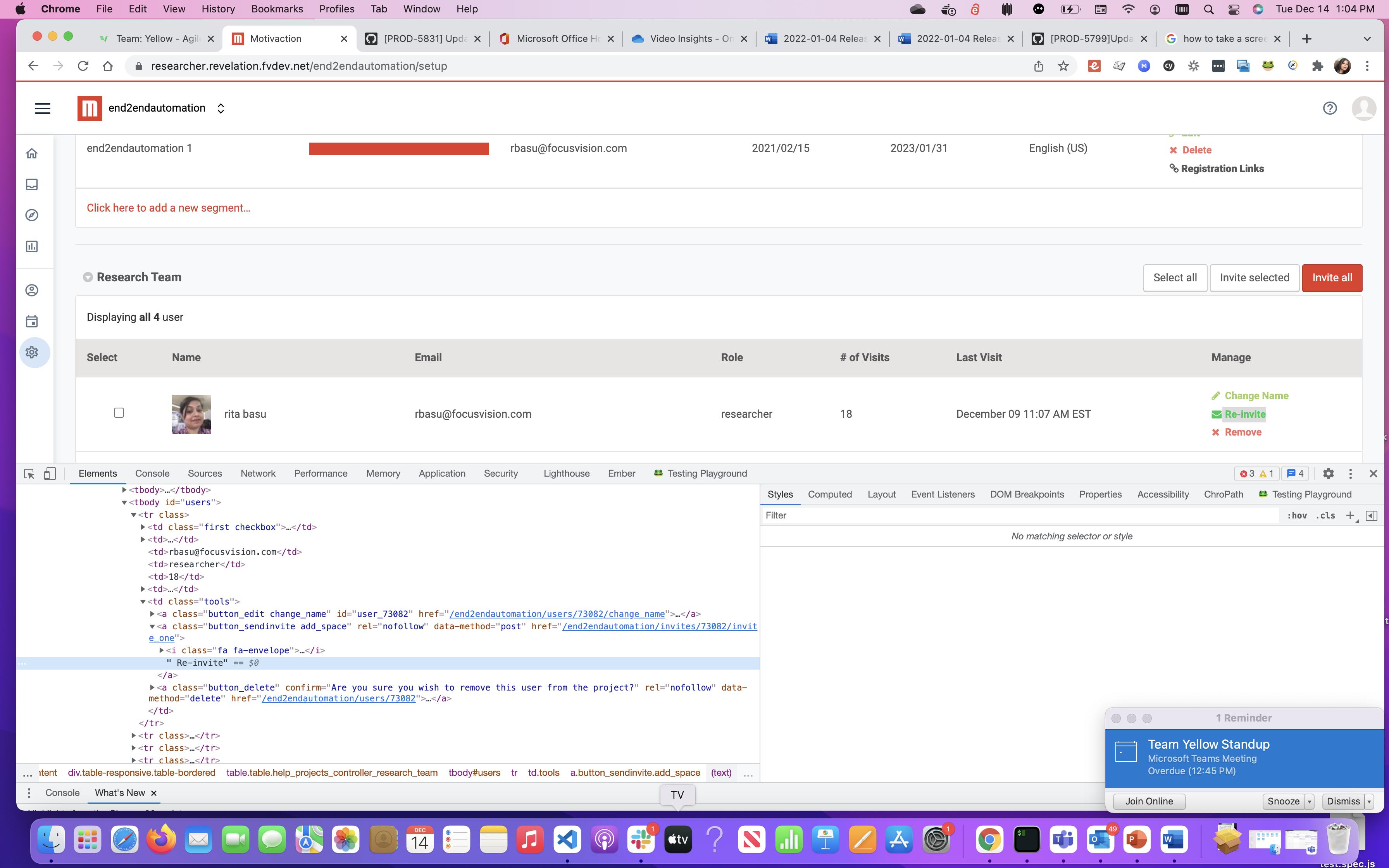Open the help question mark icon
Image resolution: width=1389 pixels, height=868 pixels.
coord(1329,108)
